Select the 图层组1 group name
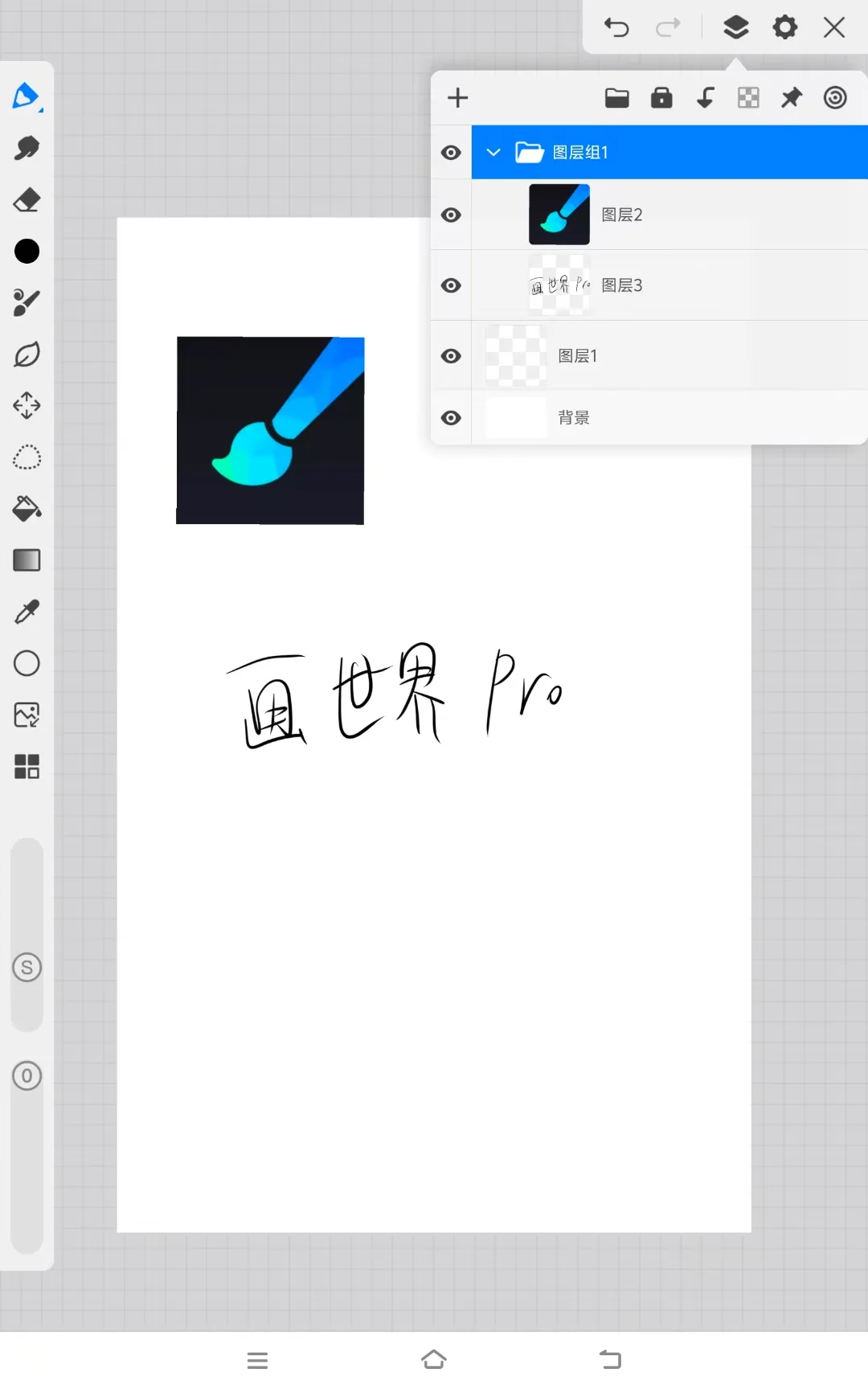The width and height of the screenshot is (868, 1389). coord(580,153)
